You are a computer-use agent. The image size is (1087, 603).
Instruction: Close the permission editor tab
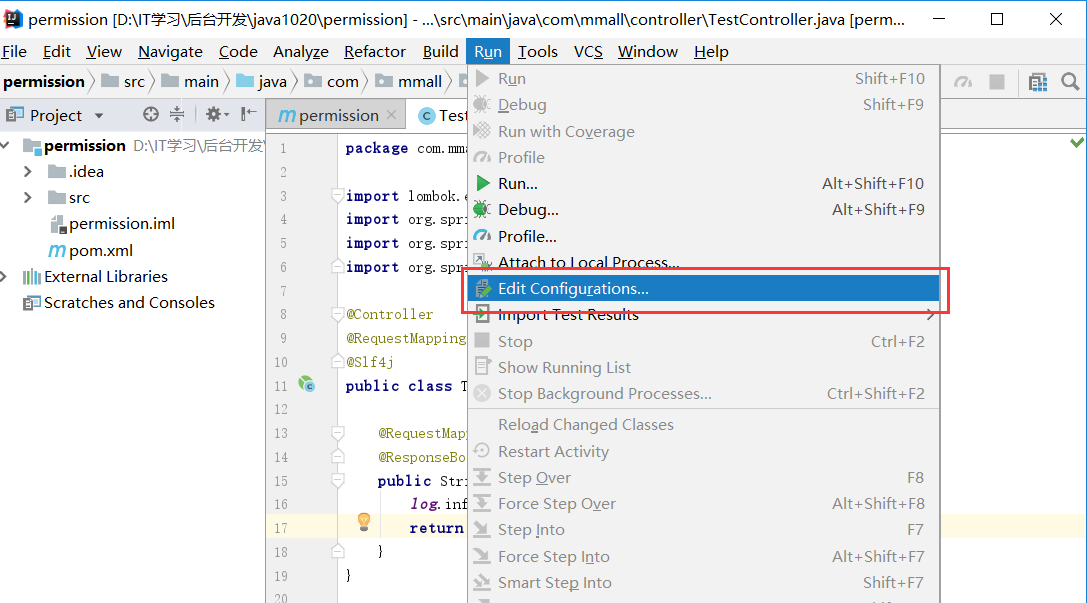click(392, 115)
